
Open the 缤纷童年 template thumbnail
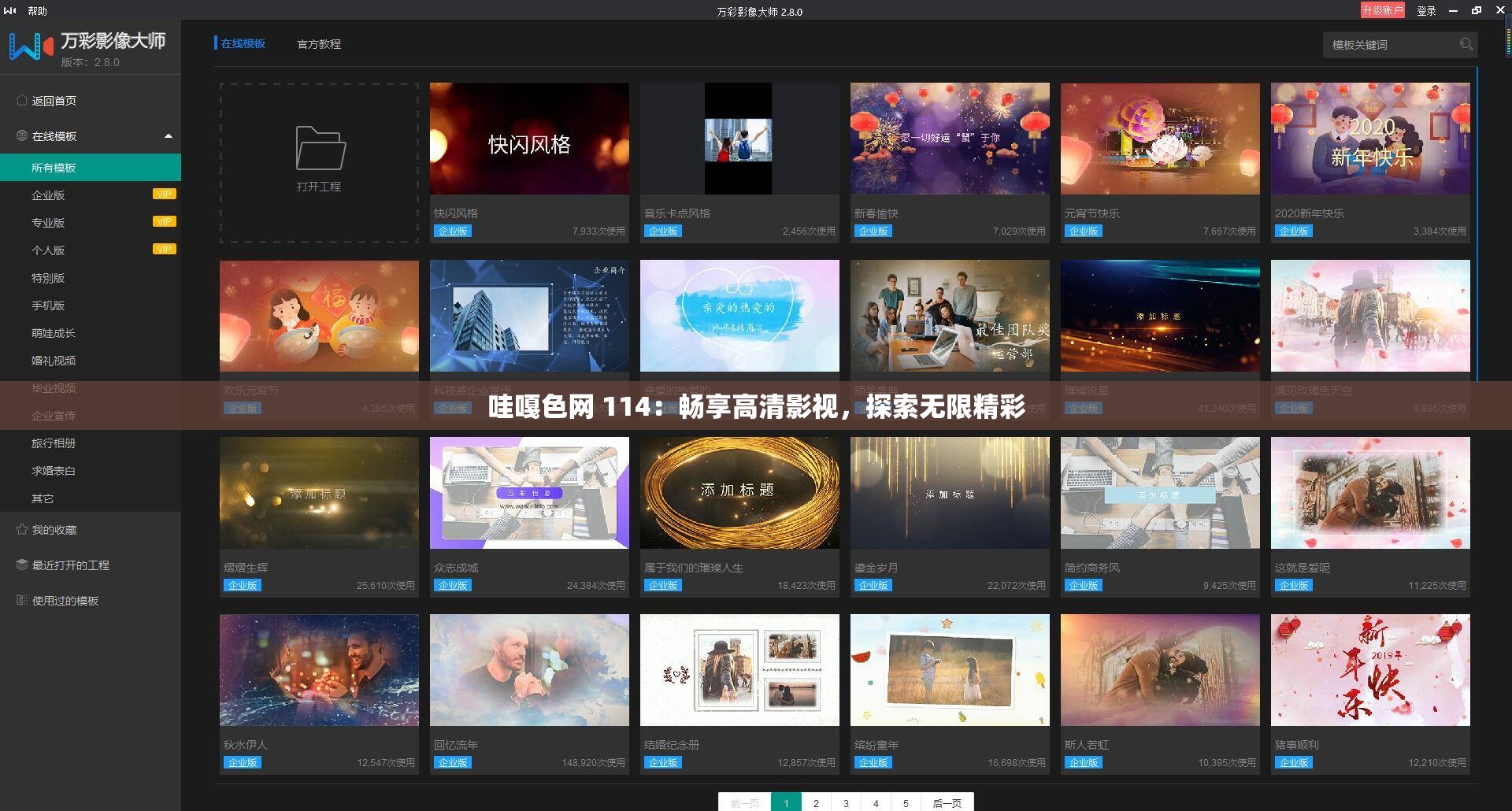point(950,670)
